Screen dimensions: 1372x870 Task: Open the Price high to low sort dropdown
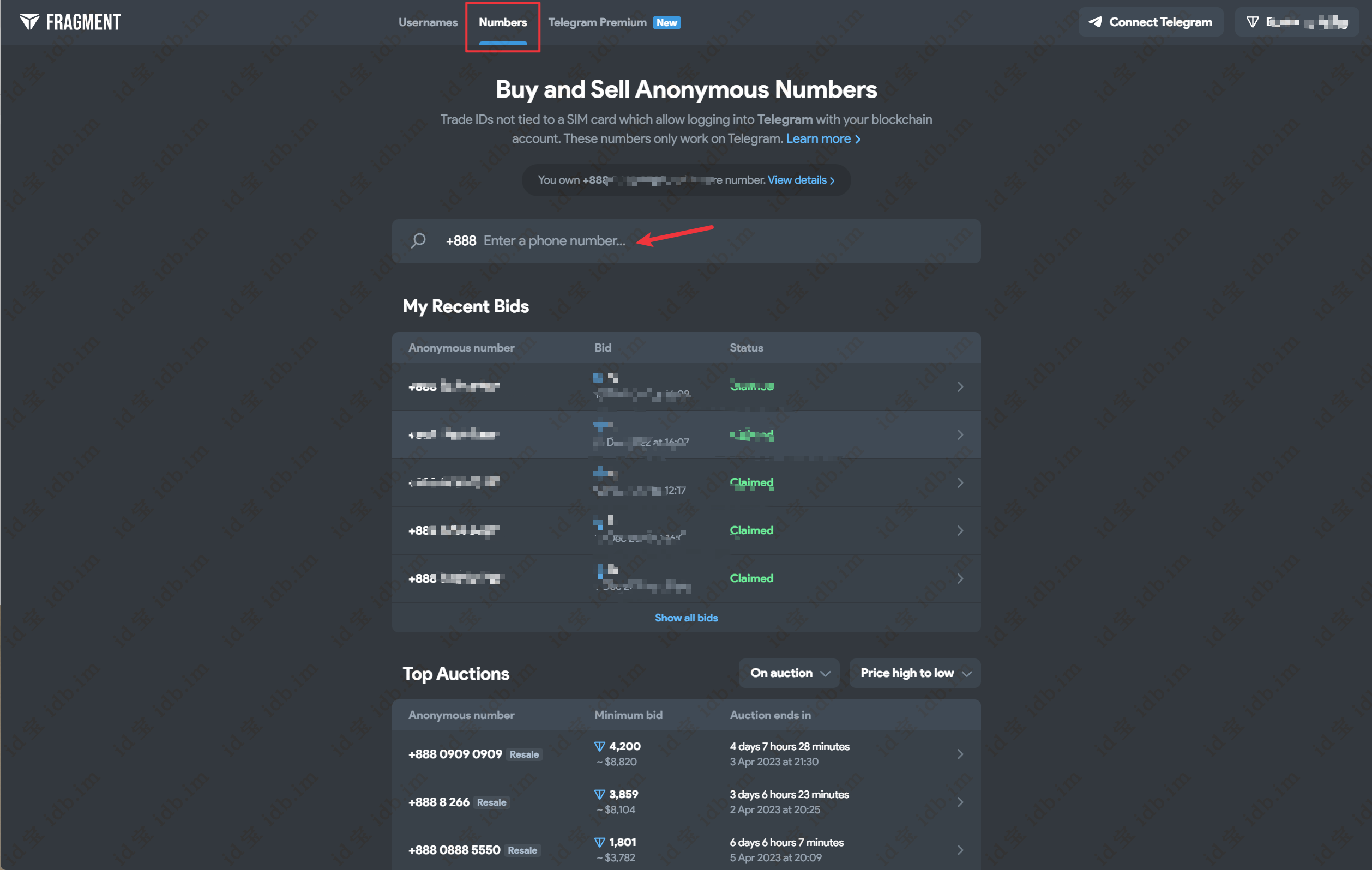pos(914,673)
